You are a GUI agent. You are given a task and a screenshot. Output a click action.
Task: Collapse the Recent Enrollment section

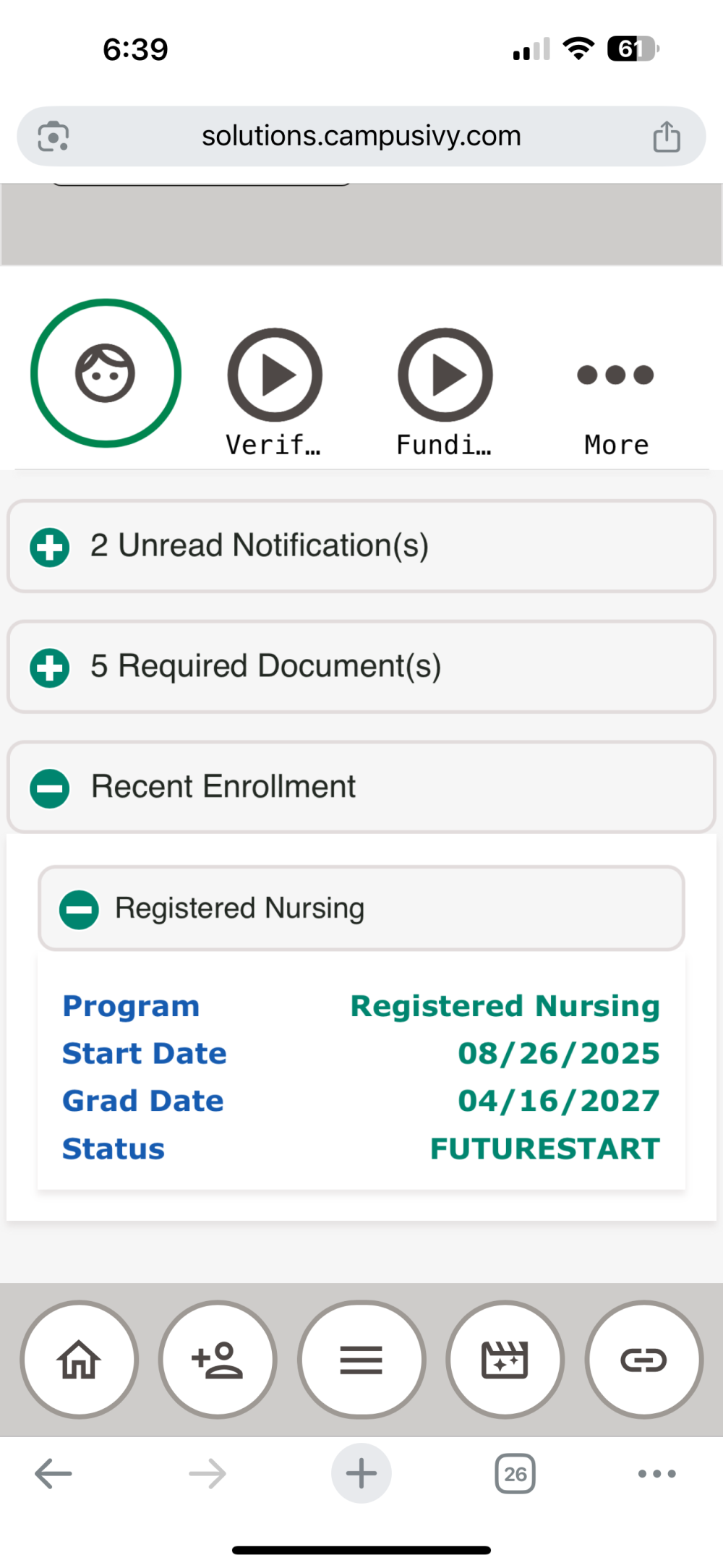tap(361, 787)
